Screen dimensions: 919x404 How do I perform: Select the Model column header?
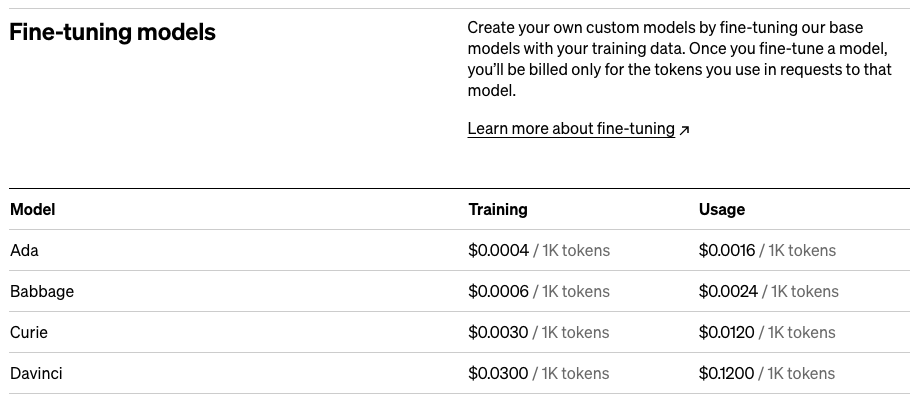point(32,209)
